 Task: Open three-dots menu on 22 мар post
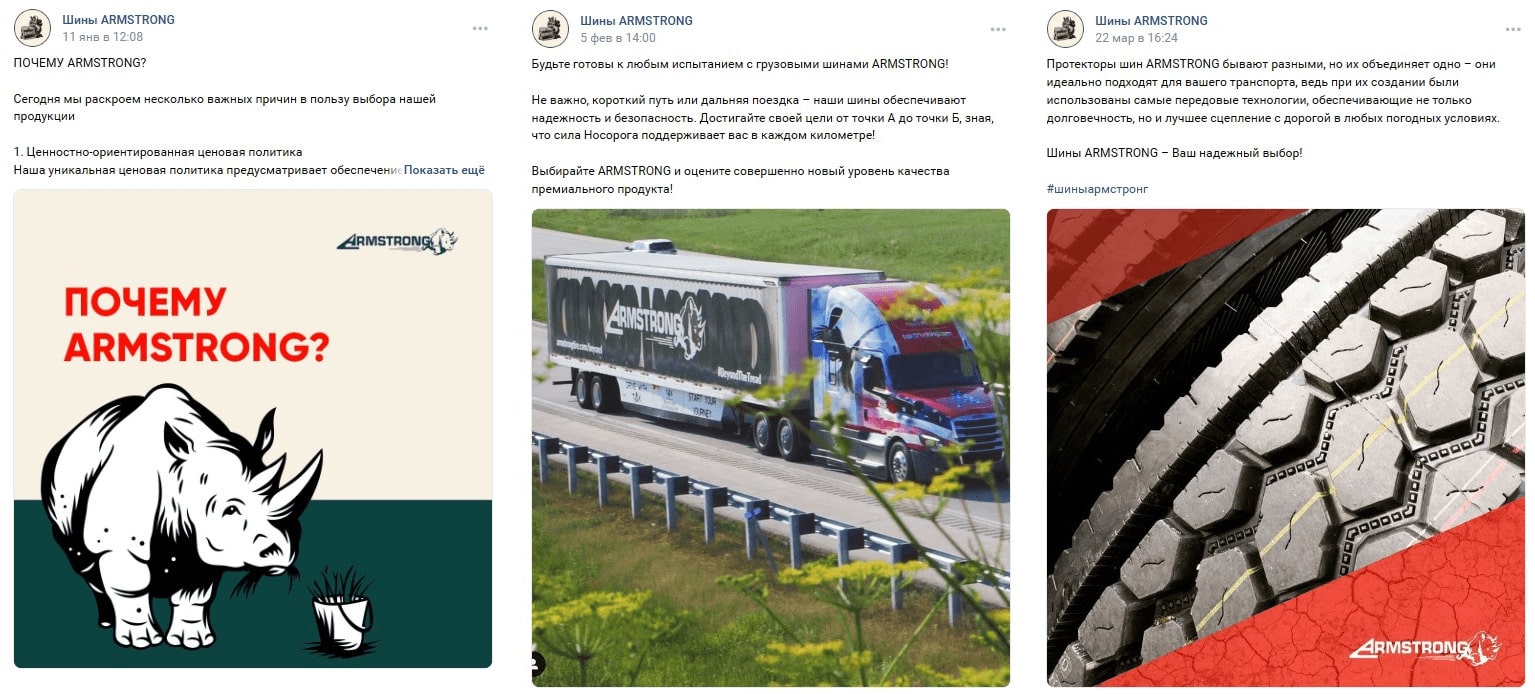click(x=1514, y=29)
